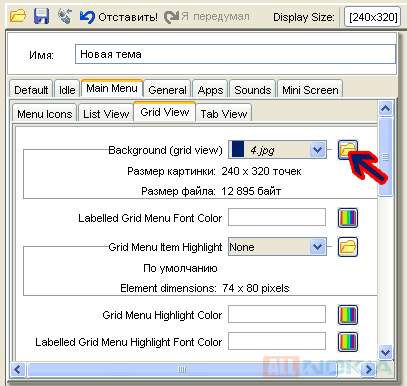
Task: Open color picker for Grid Menu Highlight Color
Action: pos(348,314)
